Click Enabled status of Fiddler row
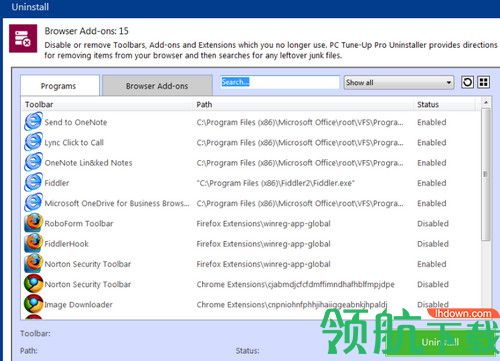Viewport: 500px width, 361px height. 432,183
